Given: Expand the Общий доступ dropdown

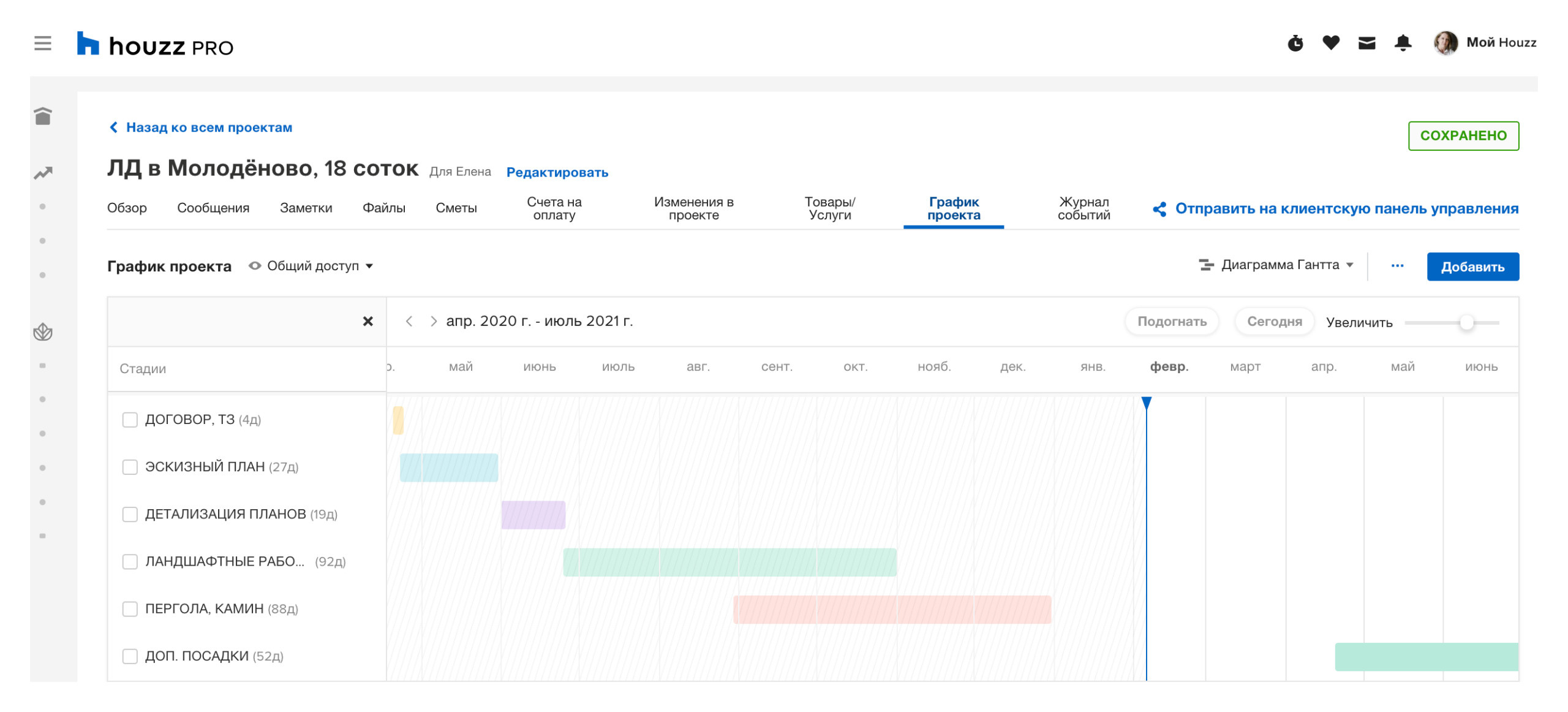Looking at the screenshot, I should point(312,266).
